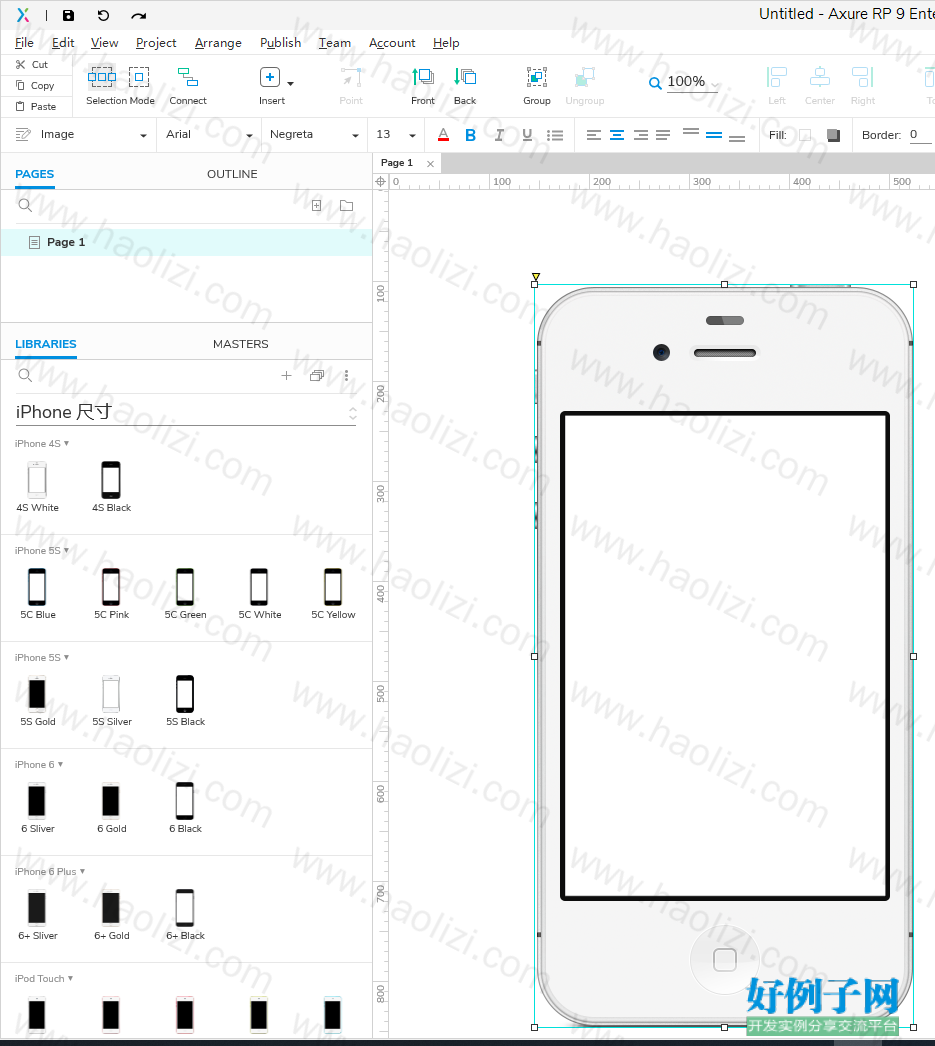Image resolution: width=935 pixels, height=1046 pixels.
Task: Align text right
Action: (x=640, y=135)
